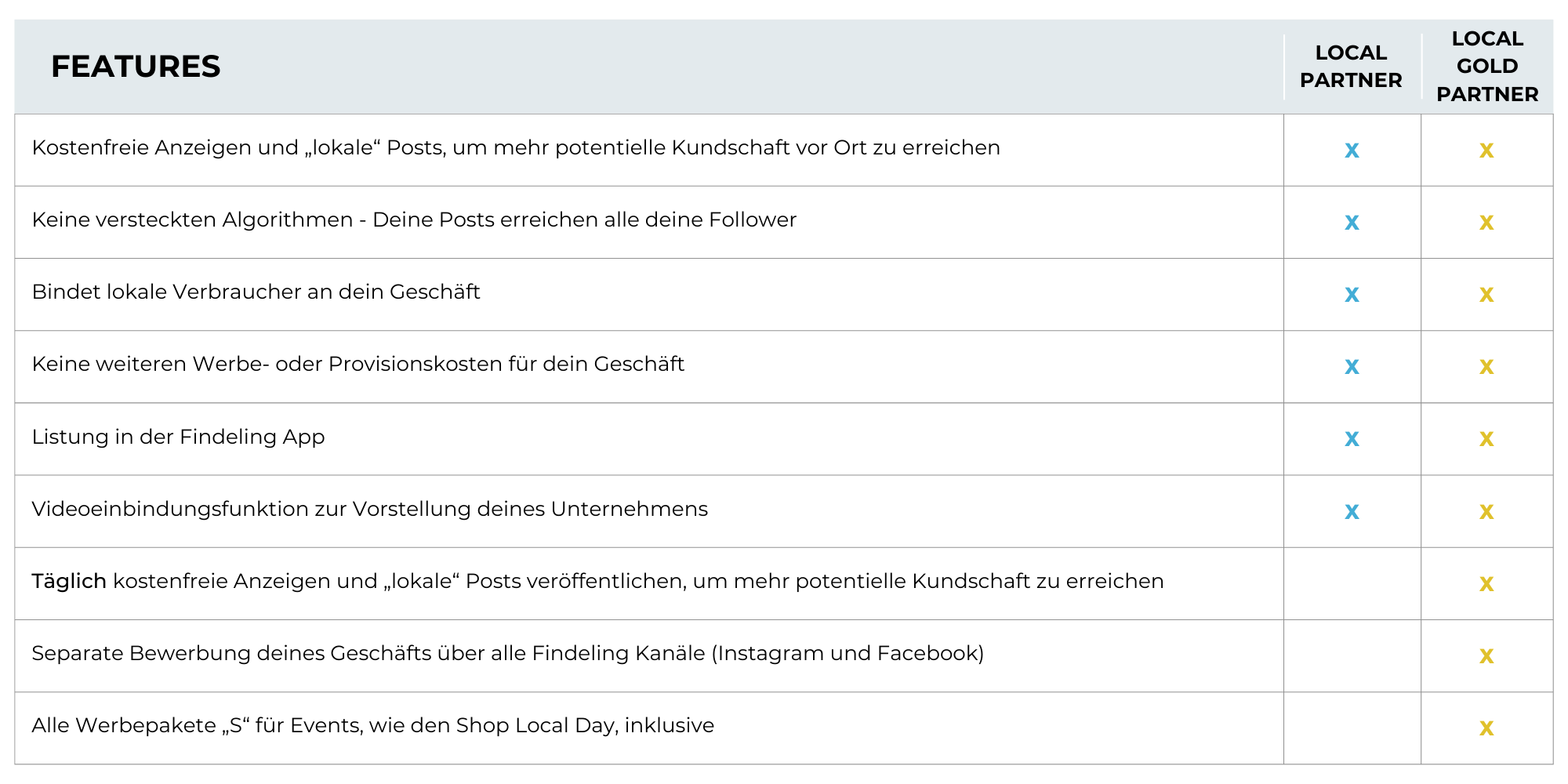Click the FEATURES heading
The height and width of the screenshot is (784, 1568).
pyautogui.click(x=136, y=67)
